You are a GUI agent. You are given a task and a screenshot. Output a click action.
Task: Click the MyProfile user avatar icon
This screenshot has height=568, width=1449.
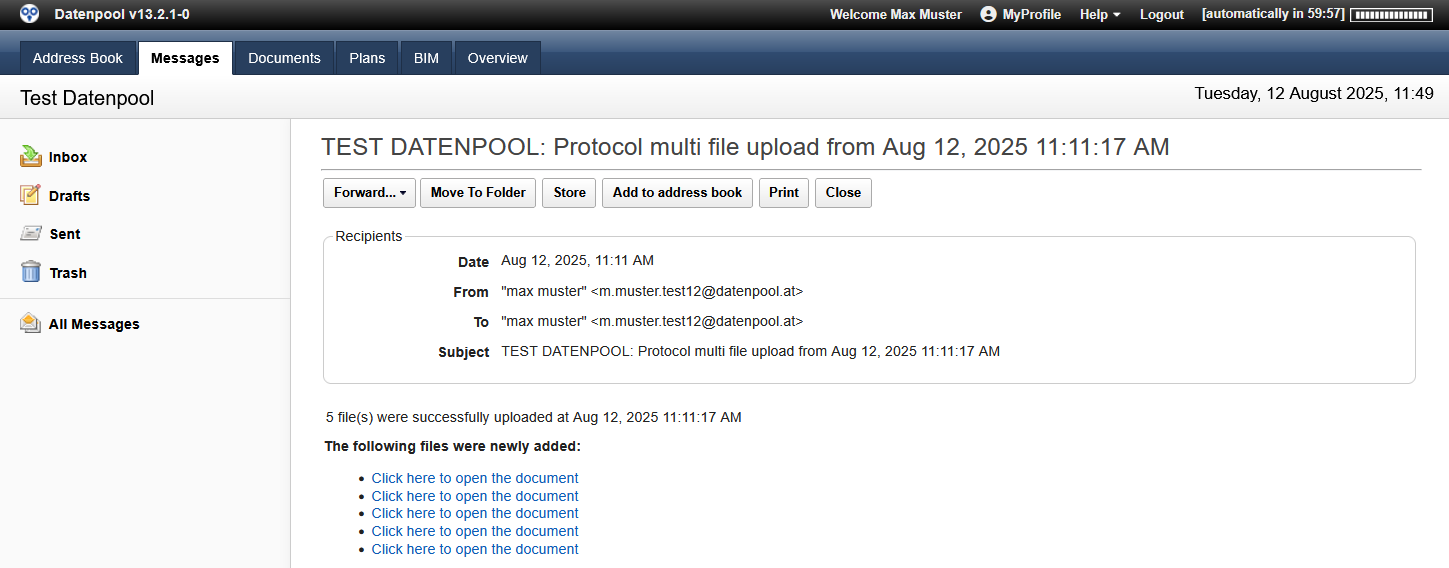point(988,14)
